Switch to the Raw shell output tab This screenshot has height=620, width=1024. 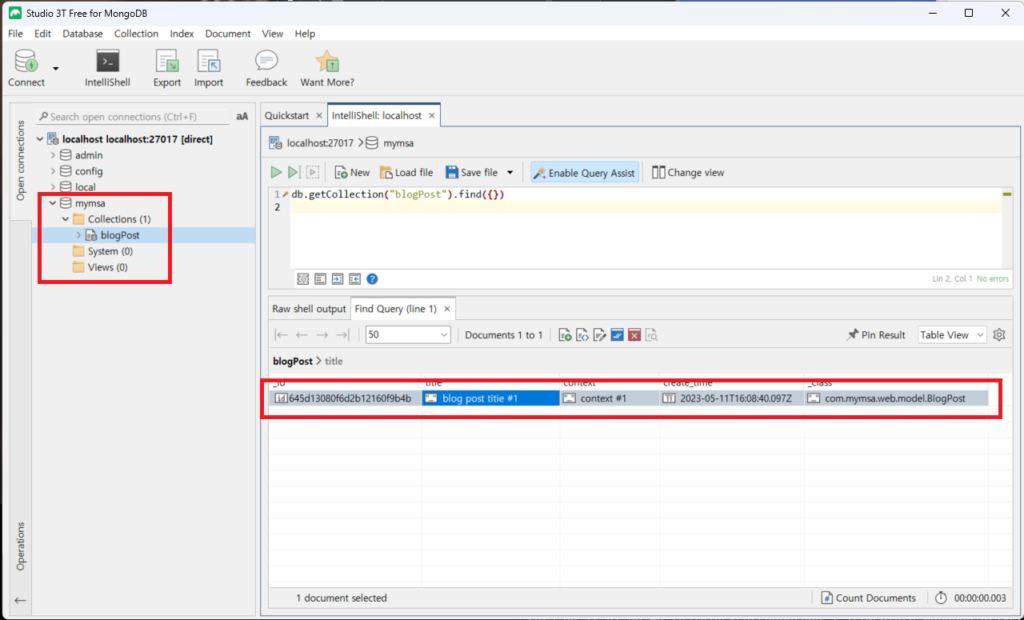click(x=309, y=308)
